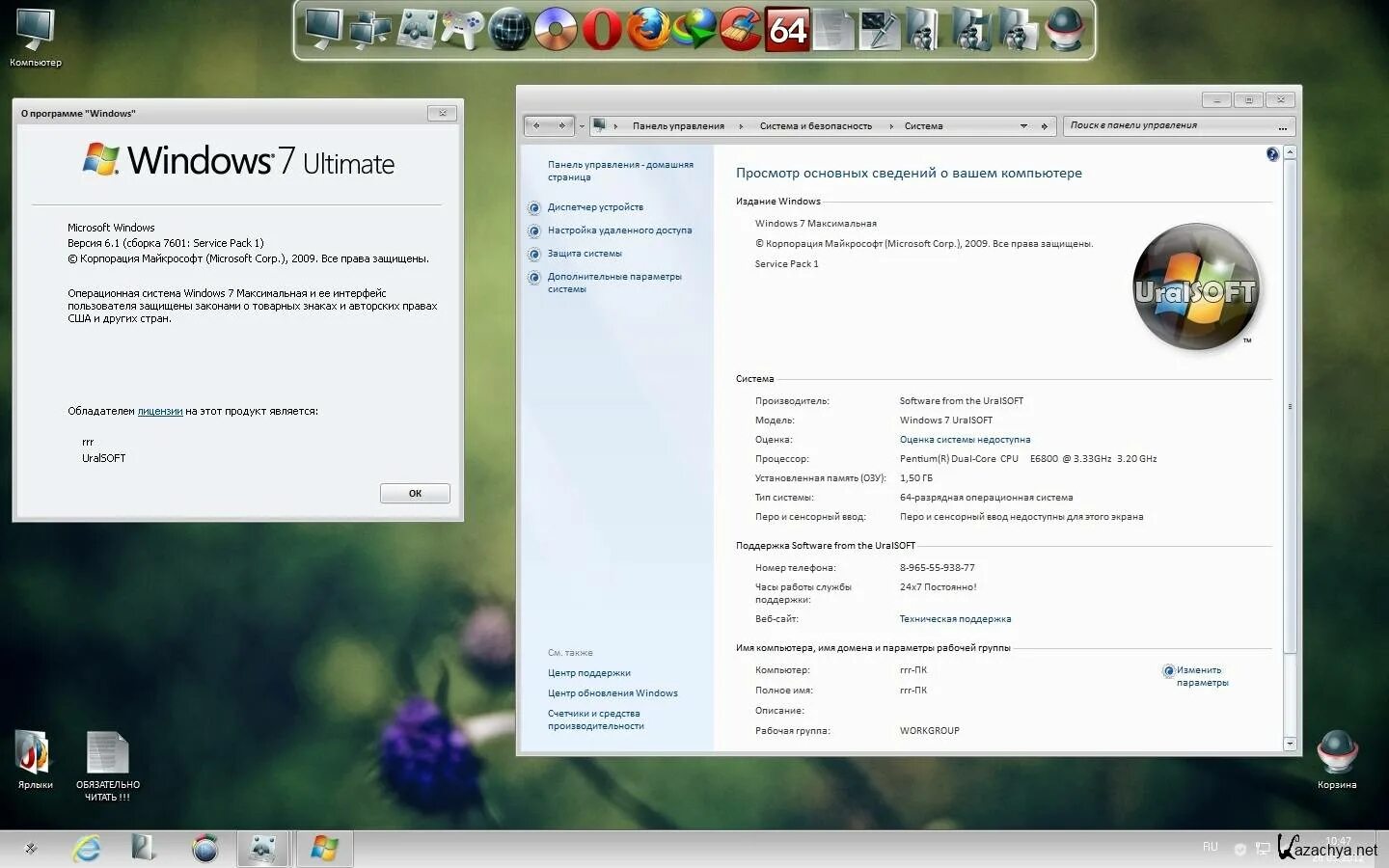Launch Opera browser from the dock
1389x868 pixels.
(602, 29)
